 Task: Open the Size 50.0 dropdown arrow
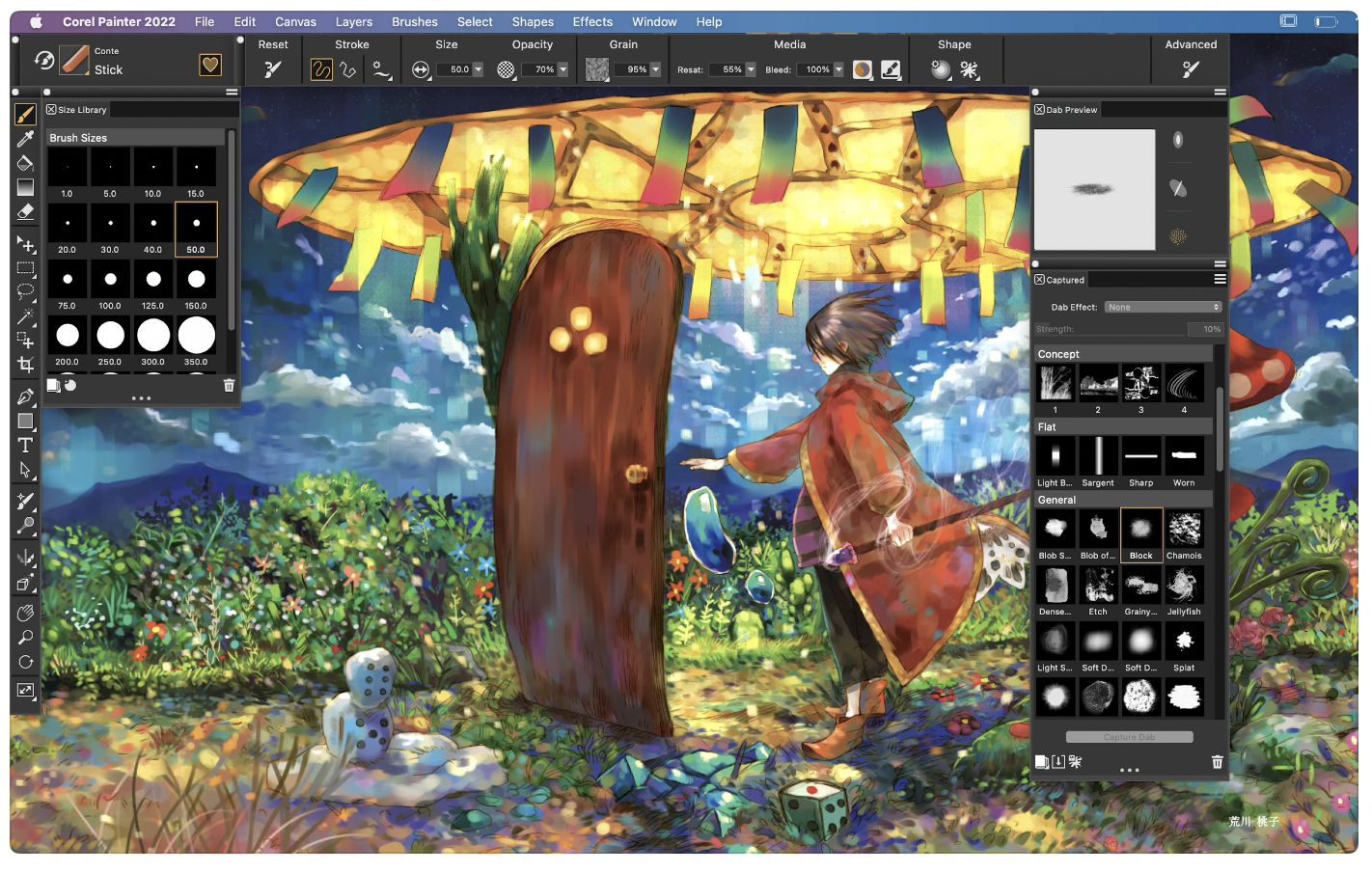[x=478, y=69]
